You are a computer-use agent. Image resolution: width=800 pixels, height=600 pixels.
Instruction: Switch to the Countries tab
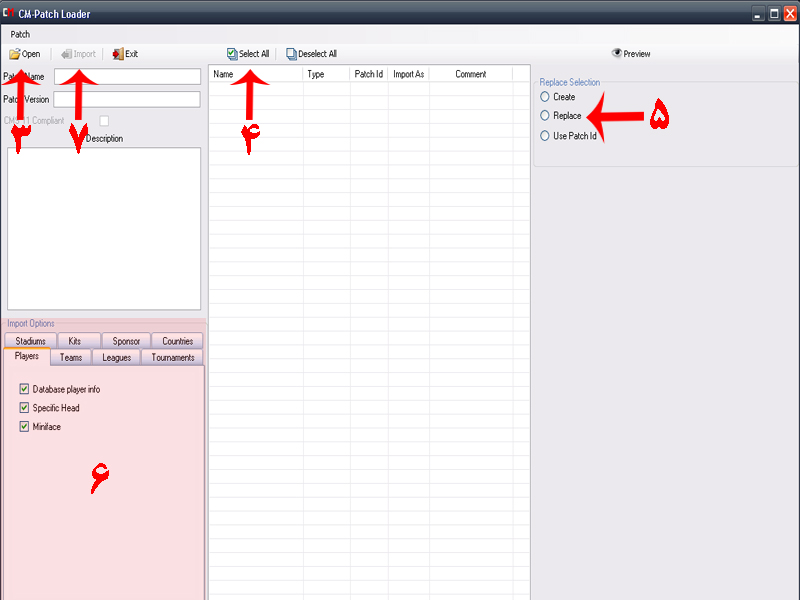[x=177, y=341]
